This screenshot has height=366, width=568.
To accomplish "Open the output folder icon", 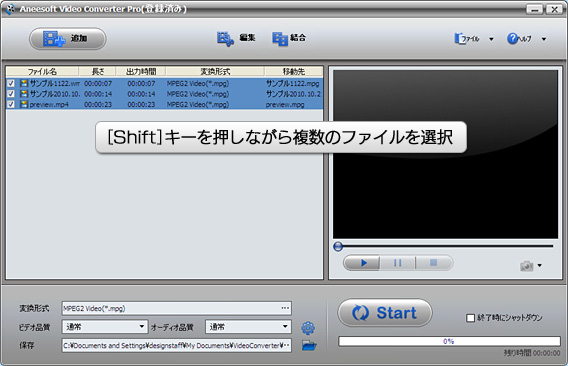I will click(309, 346).
